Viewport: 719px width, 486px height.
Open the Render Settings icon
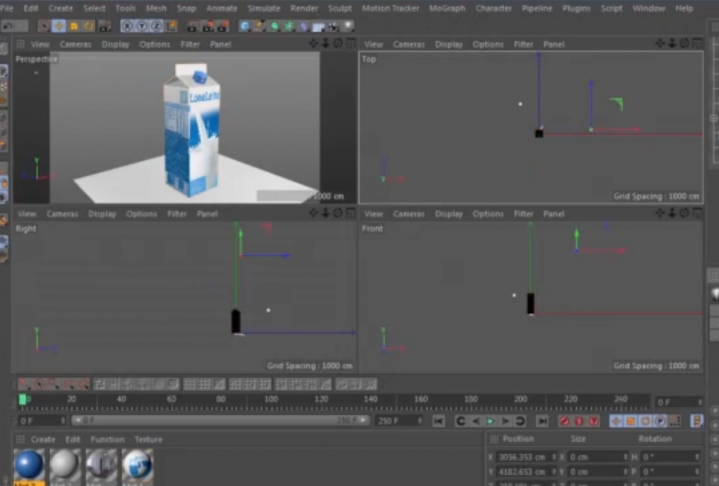223,26
